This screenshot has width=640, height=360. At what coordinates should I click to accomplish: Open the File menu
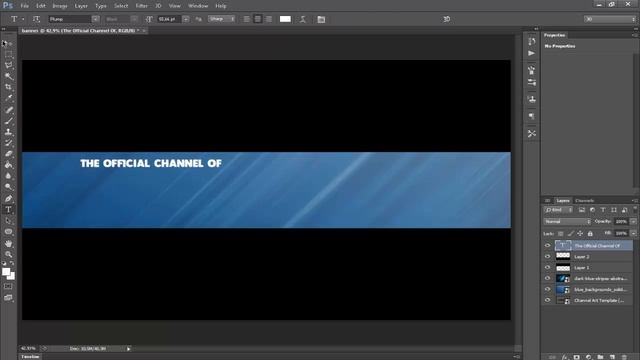tap(24, 6)
